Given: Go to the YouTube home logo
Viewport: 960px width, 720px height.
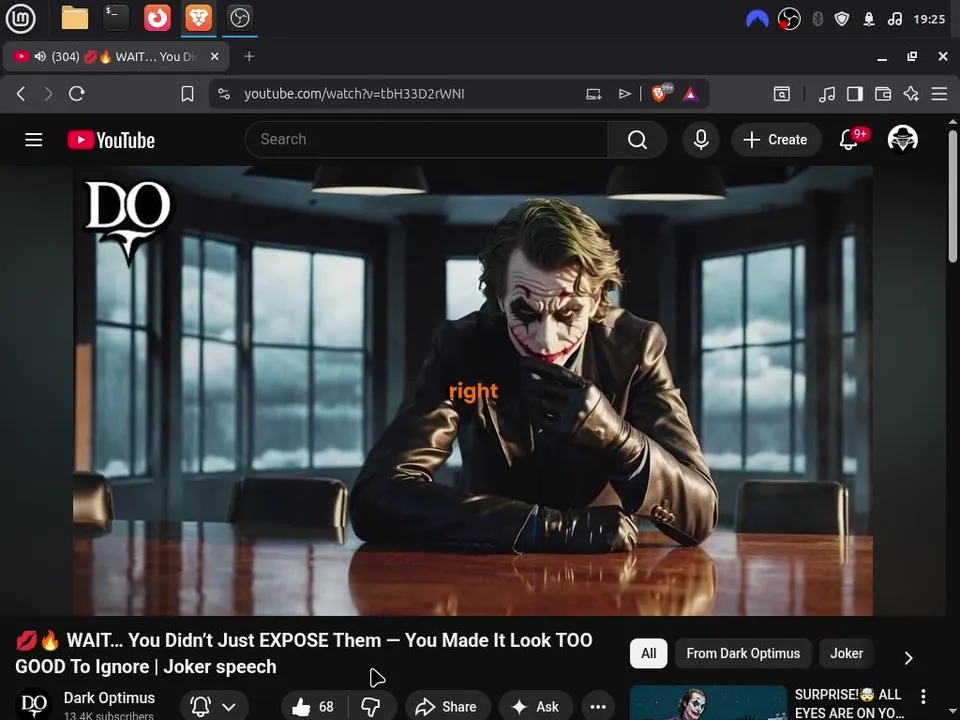Looking at the screenshot, I should (x=111, y=140).
